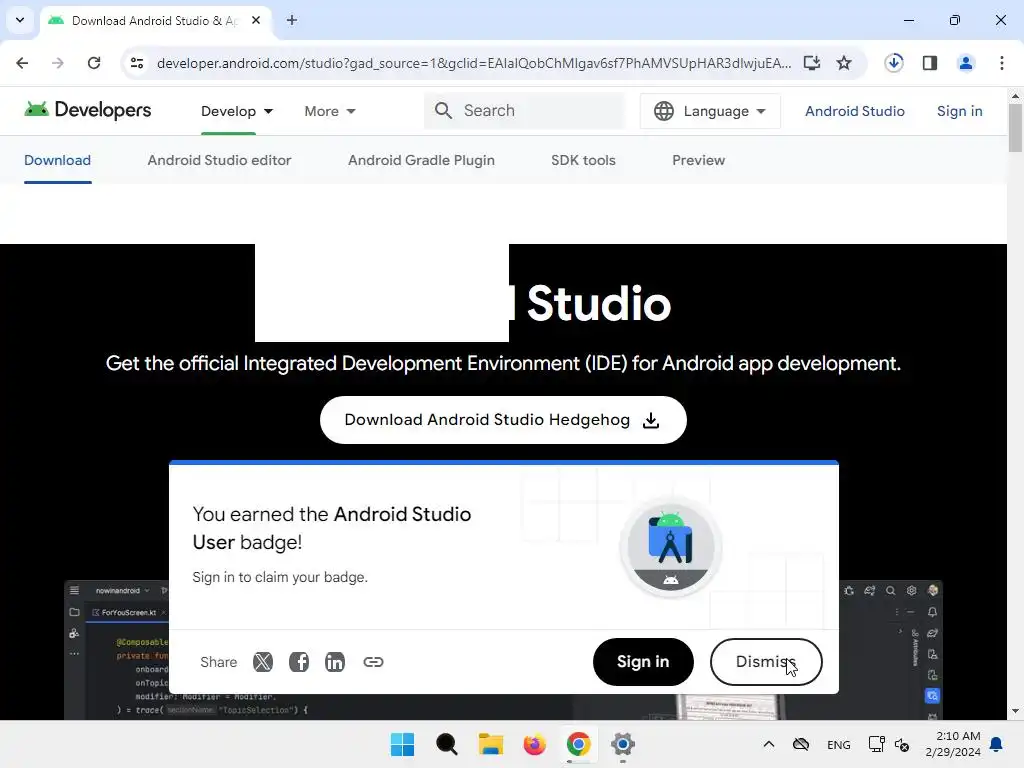Image resolution: width=1024 pixels, height=768 pixels.
Task: Switch to Android Gradle Plugin tab
Action: (x=421, y=160)
